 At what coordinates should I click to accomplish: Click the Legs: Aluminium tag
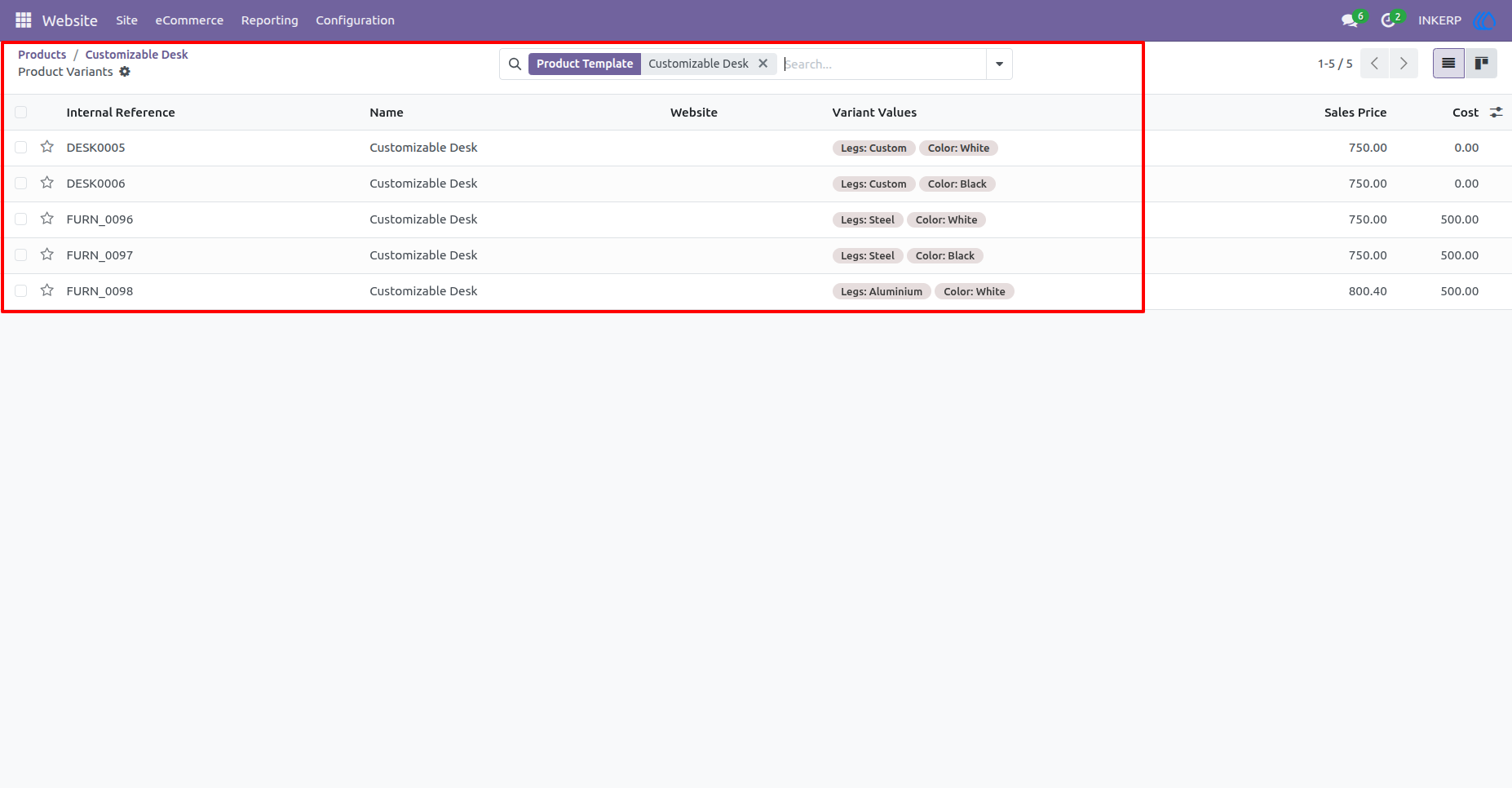coord(882,291)
